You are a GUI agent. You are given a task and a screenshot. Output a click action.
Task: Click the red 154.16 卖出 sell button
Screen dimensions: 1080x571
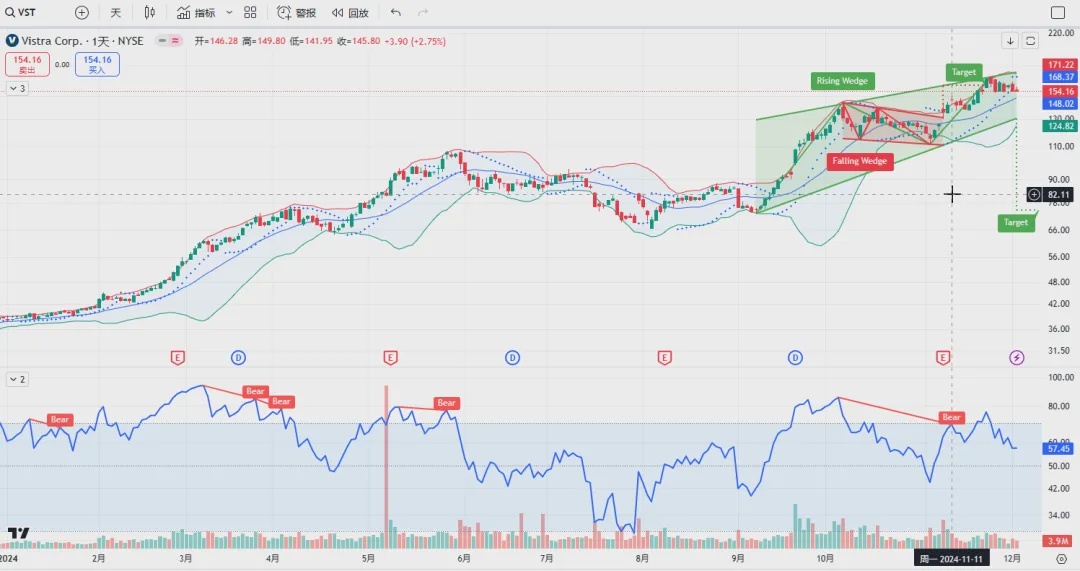click(26, 64)
